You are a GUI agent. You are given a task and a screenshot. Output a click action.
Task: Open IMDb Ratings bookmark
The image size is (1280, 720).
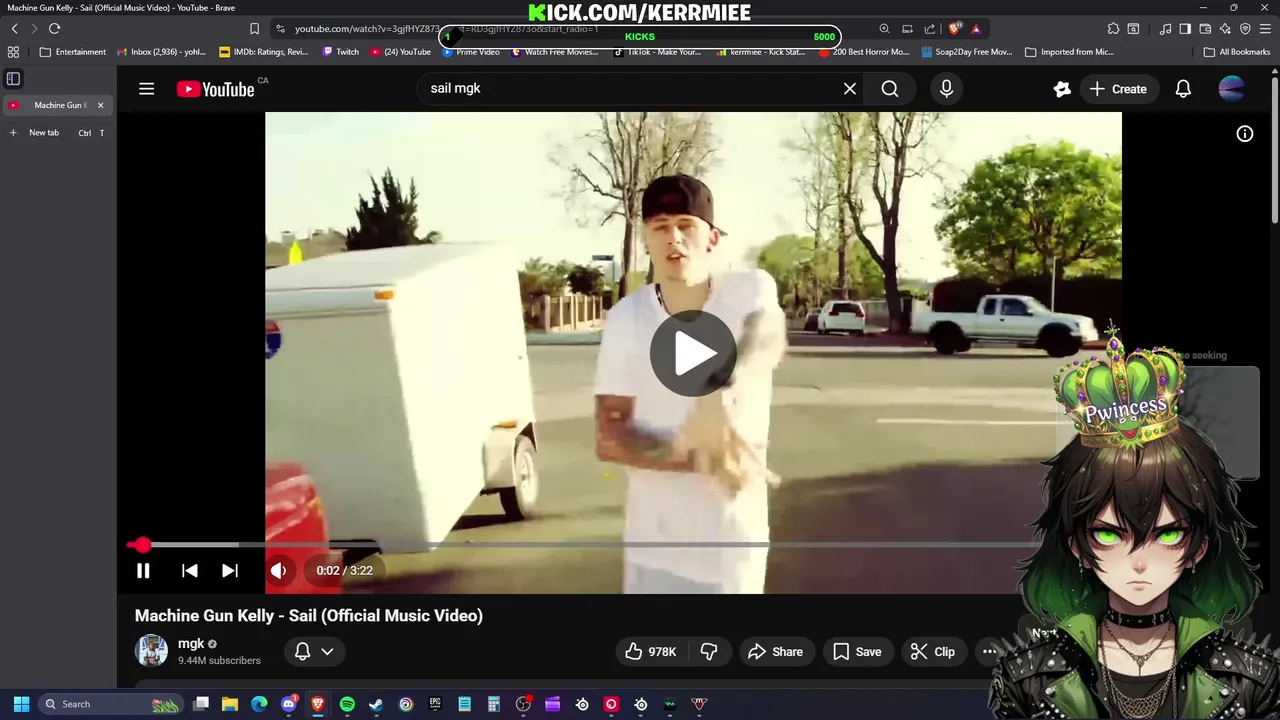pos(264,52)
